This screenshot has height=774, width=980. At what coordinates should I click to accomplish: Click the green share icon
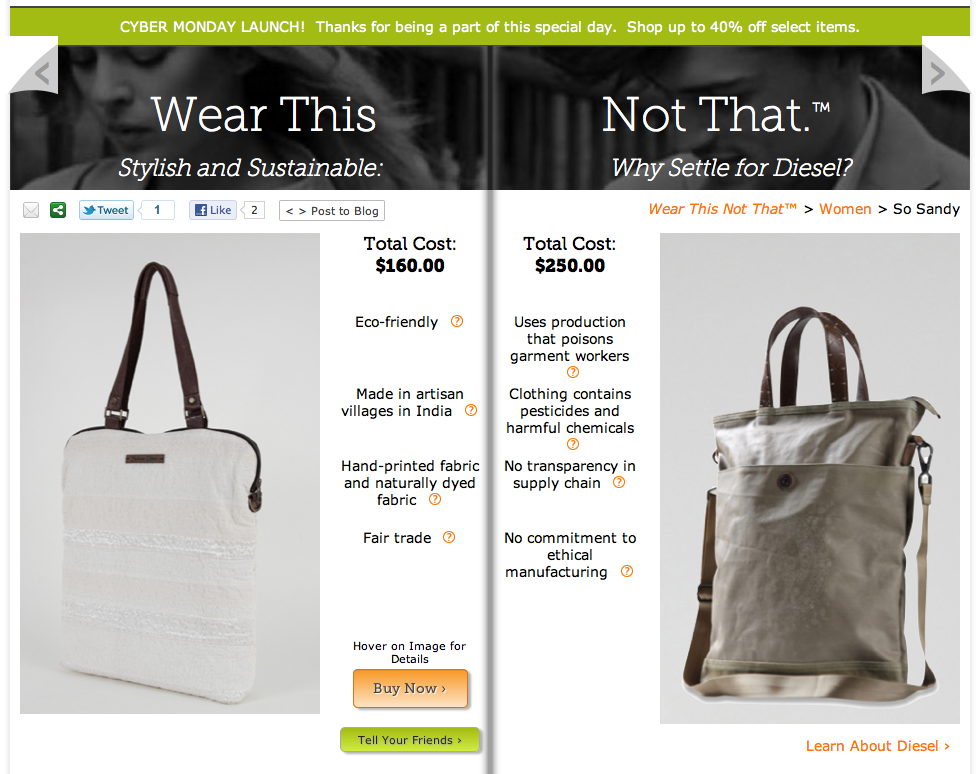[58, 210]
